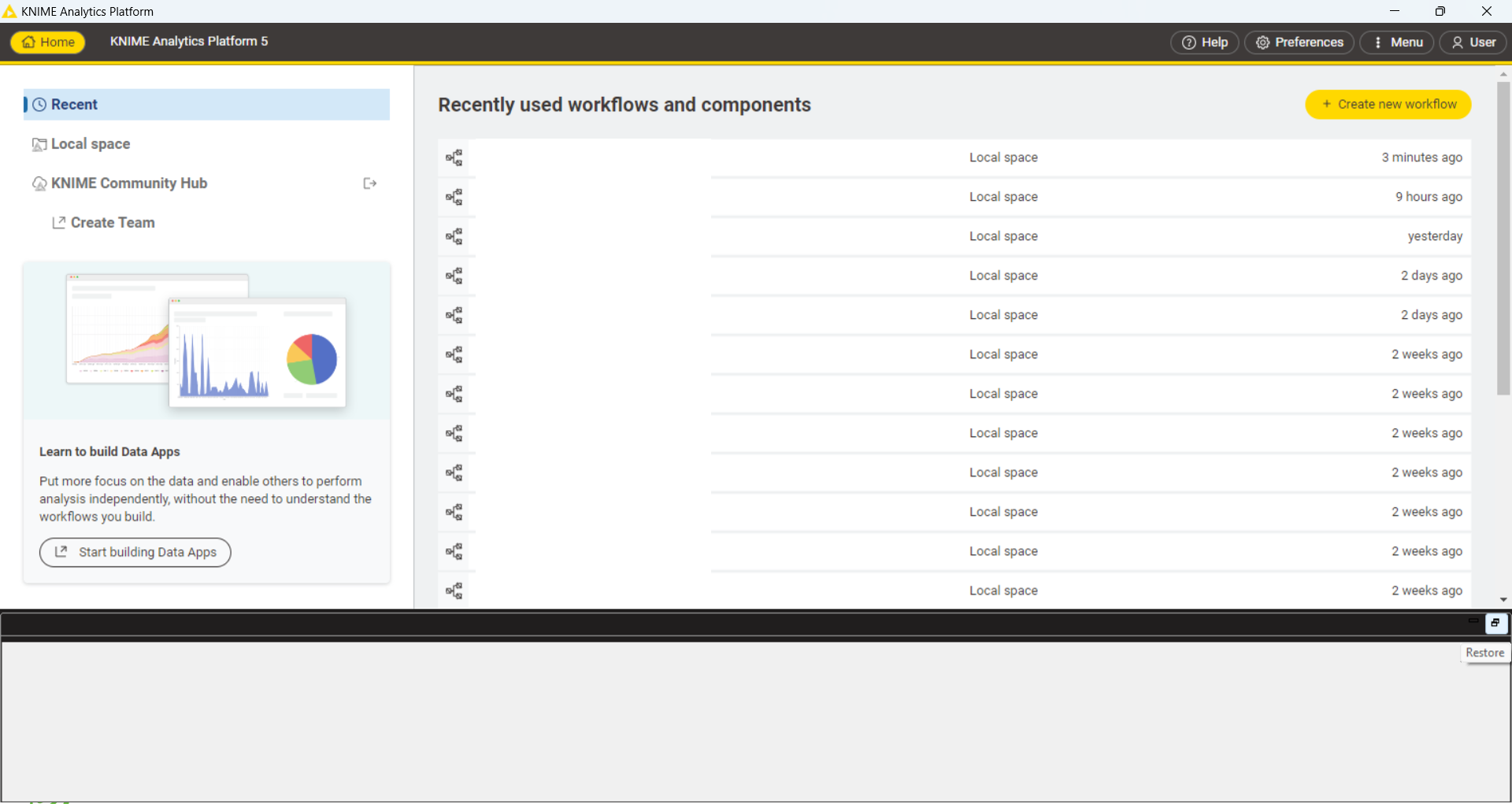Click the workflow icon of the 'yesterday' entry
The height and width of the screenshot is (804, 1512).
coord(454,236)
